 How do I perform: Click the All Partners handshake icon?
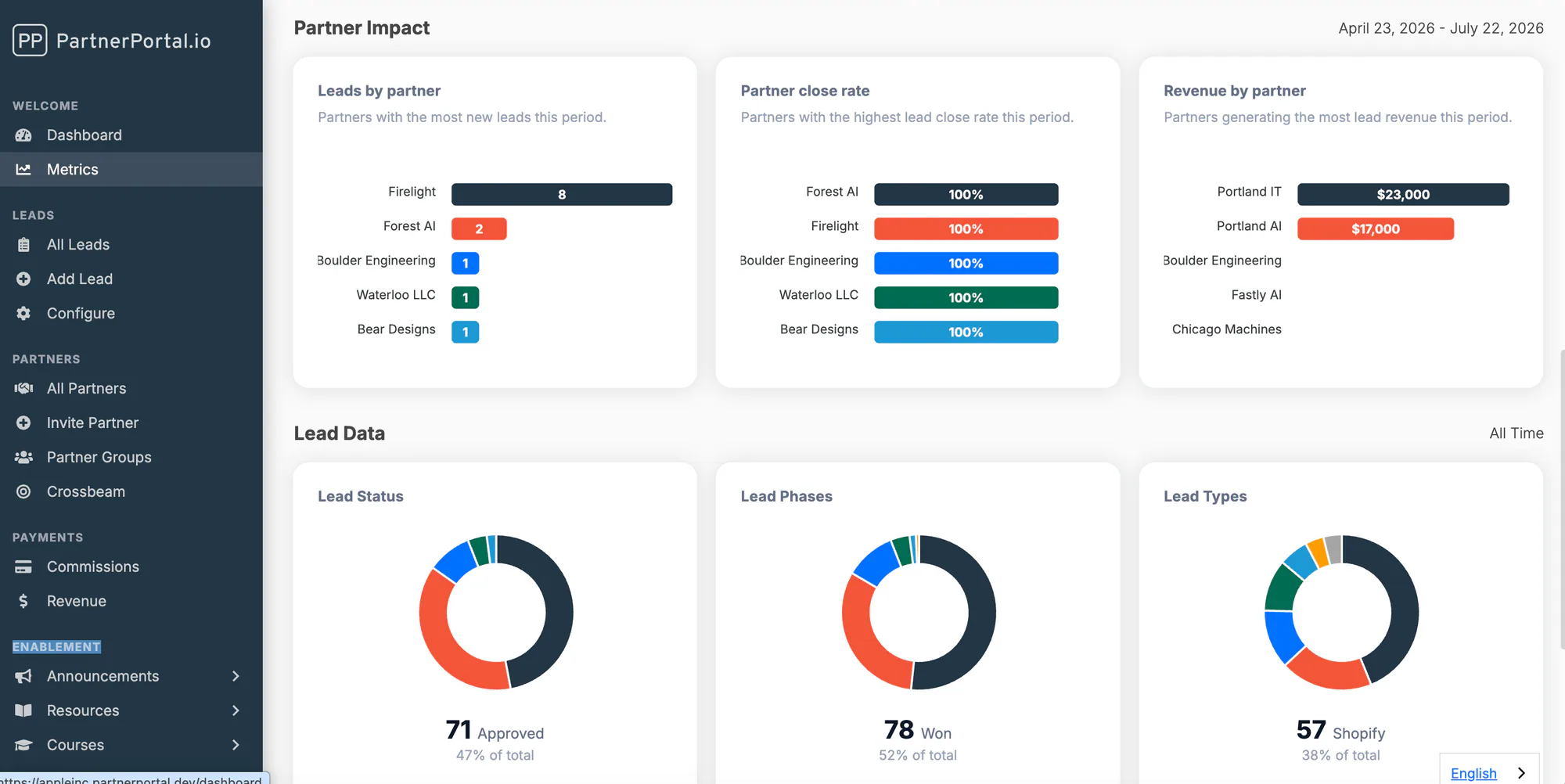coord(23,389)
